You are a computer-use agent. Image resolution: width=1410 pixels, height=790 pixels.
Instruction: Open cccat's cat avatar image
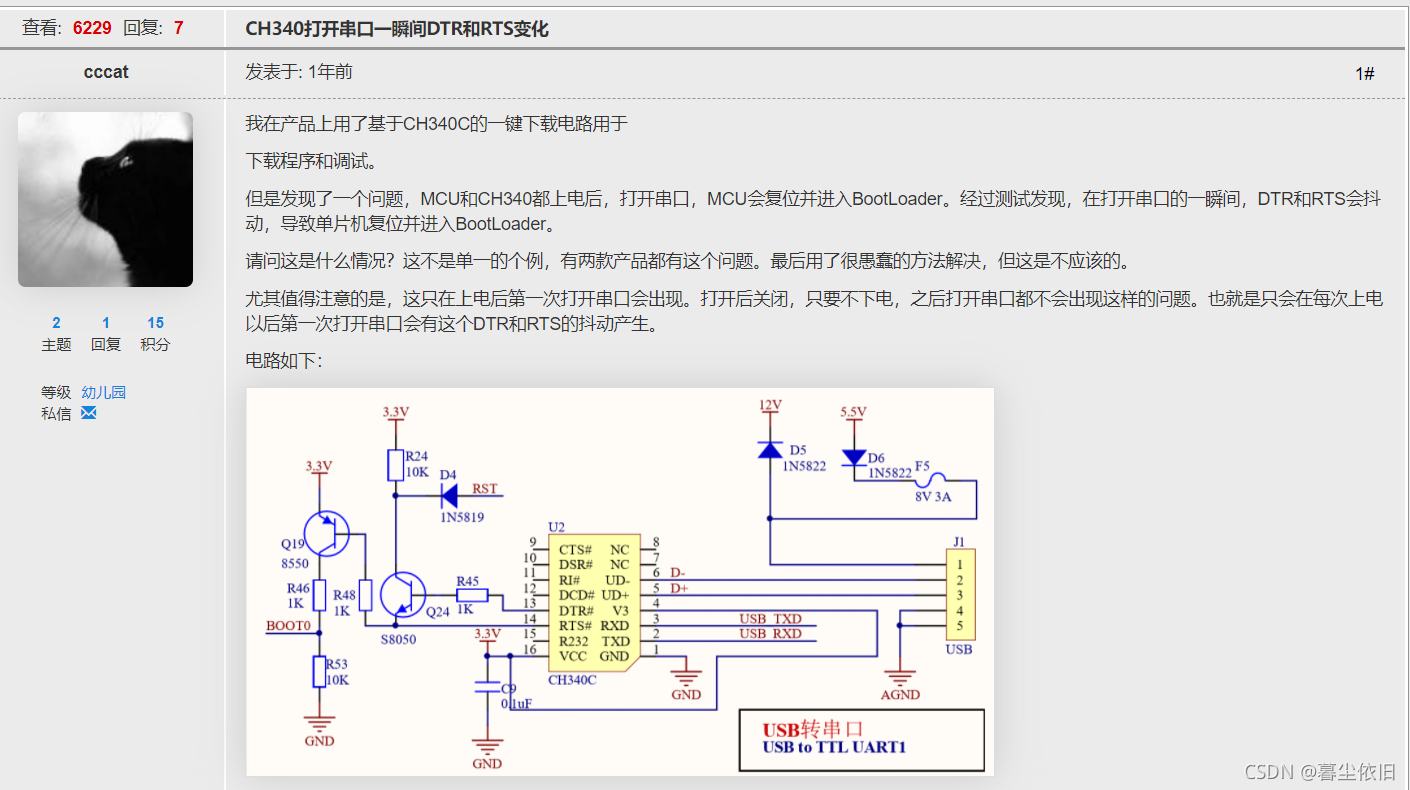click(105, 199)
